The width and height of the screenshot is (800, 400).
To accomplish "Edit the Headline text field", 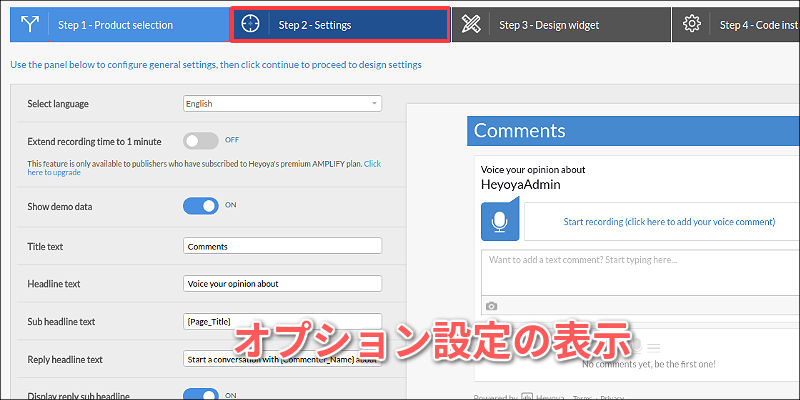I will (x=282, y=284).
